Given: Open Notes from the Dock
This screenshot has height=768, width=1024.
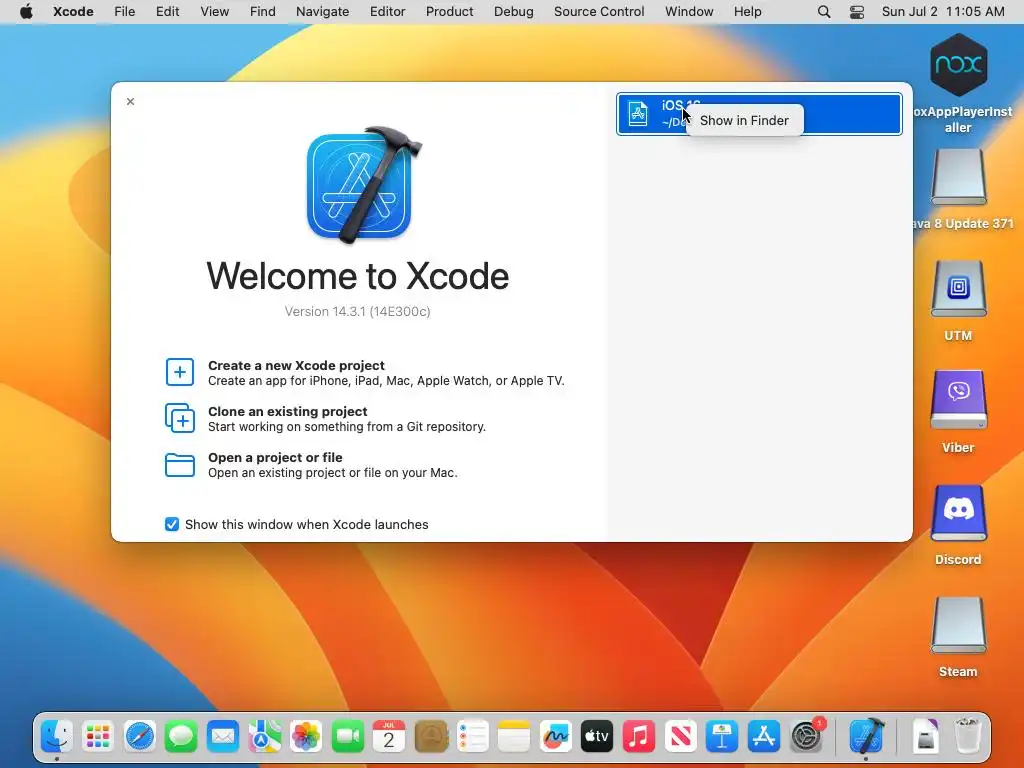Looking at the screenshot, I should click(x=514, y=737).
